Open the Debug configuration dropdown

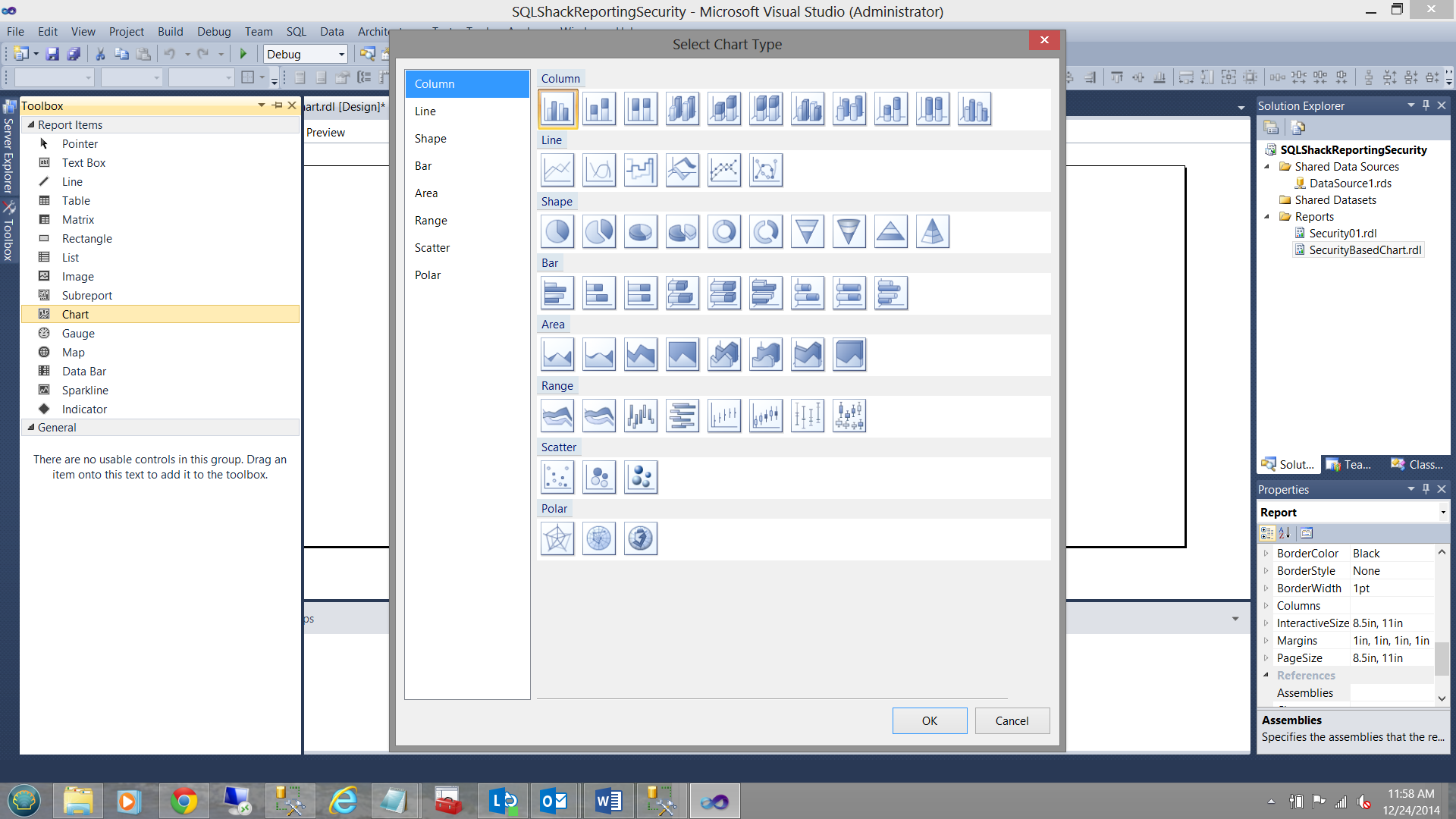click(341, 54)
